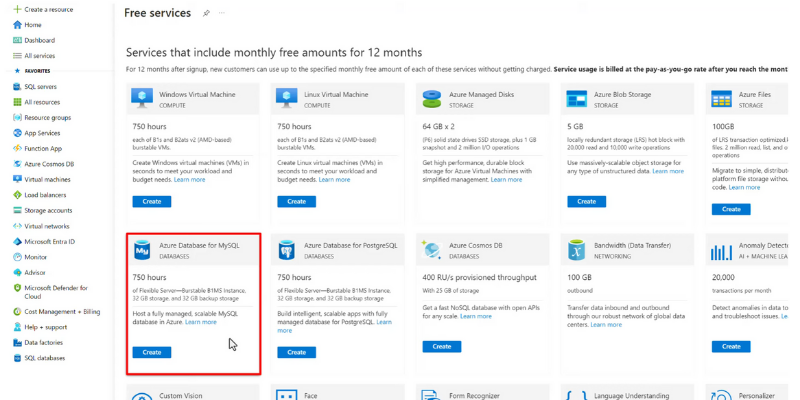Image resolution: width=800 pixels, height=400 pixels.
Task: Create an Azure Blob Storage account
Action: coord(587,202)
